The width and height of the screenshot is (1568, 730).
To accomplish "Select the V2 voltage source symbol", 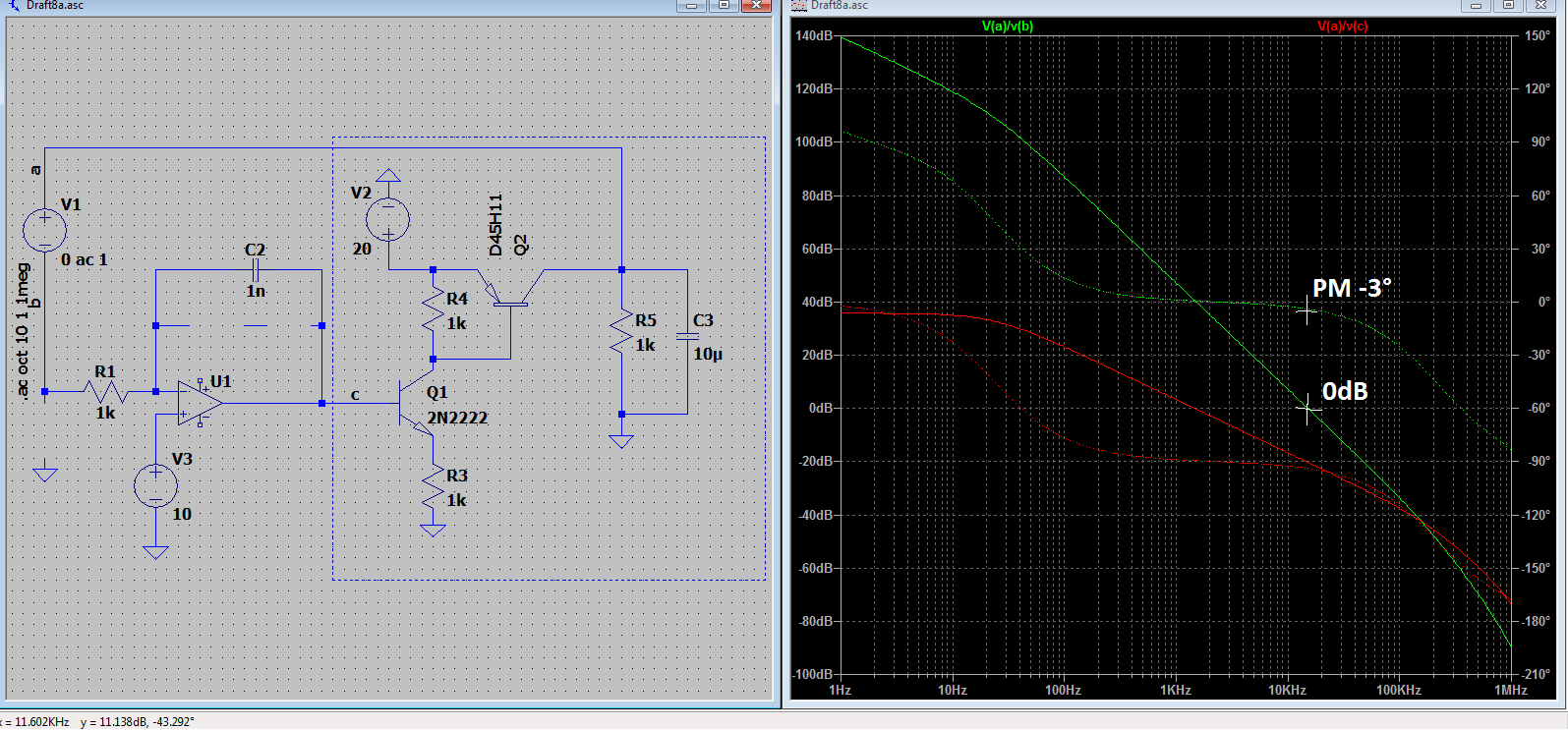I will [x=388, y=219].
